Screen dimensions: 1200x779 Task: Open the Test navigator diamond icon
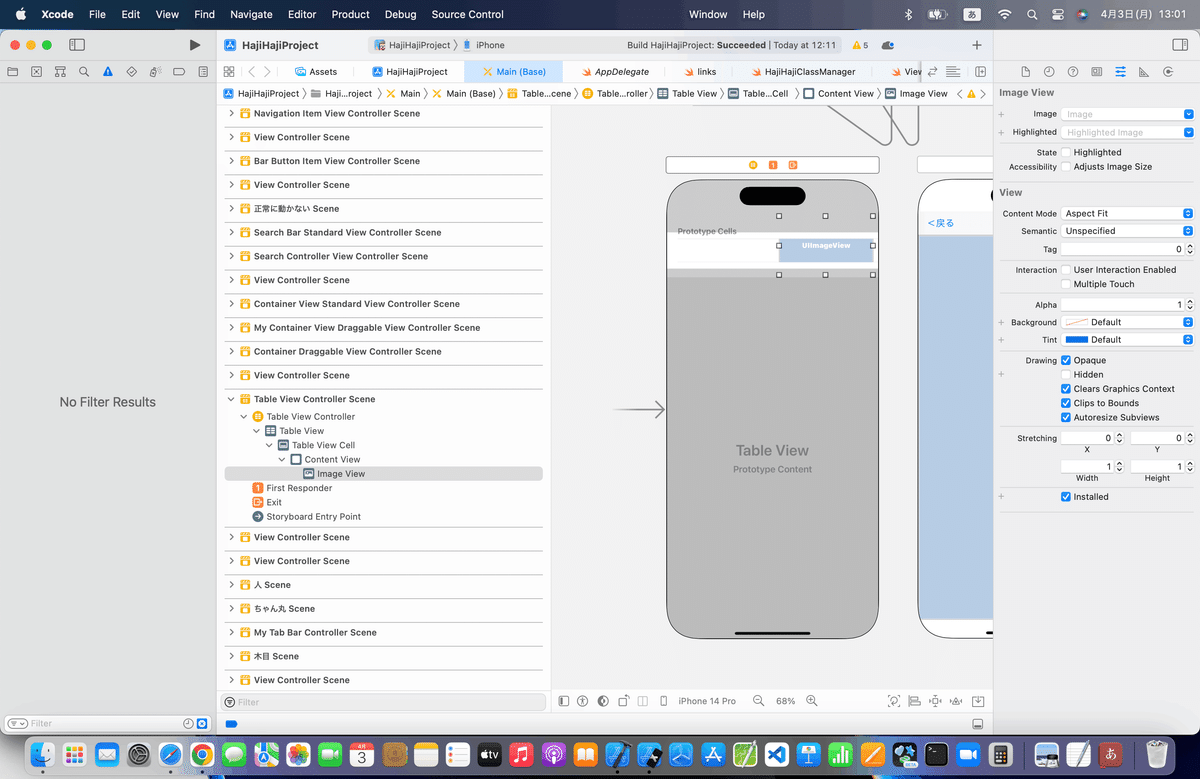point(132,72)
